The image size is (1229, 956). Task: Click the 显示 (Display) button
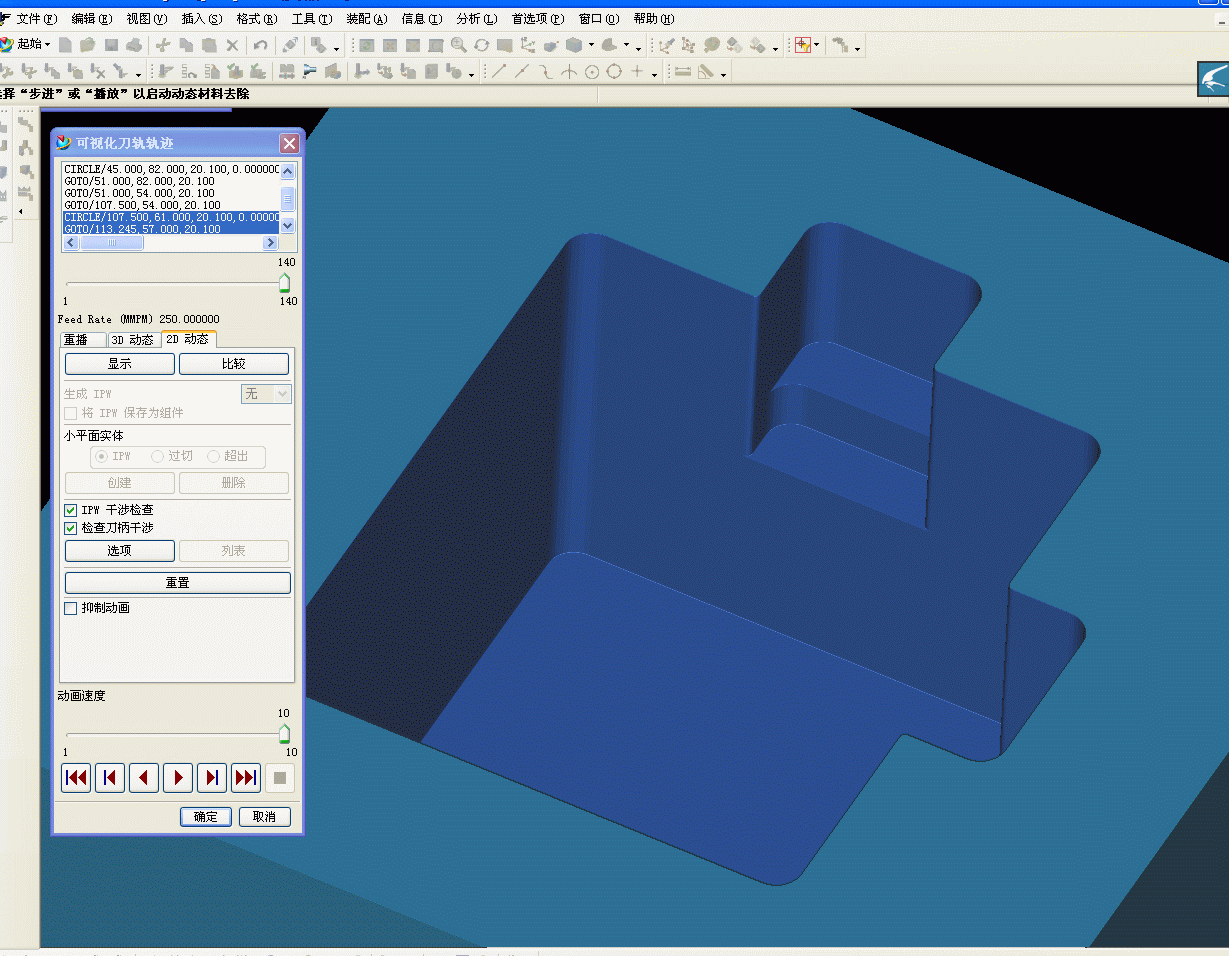[120, 364]
